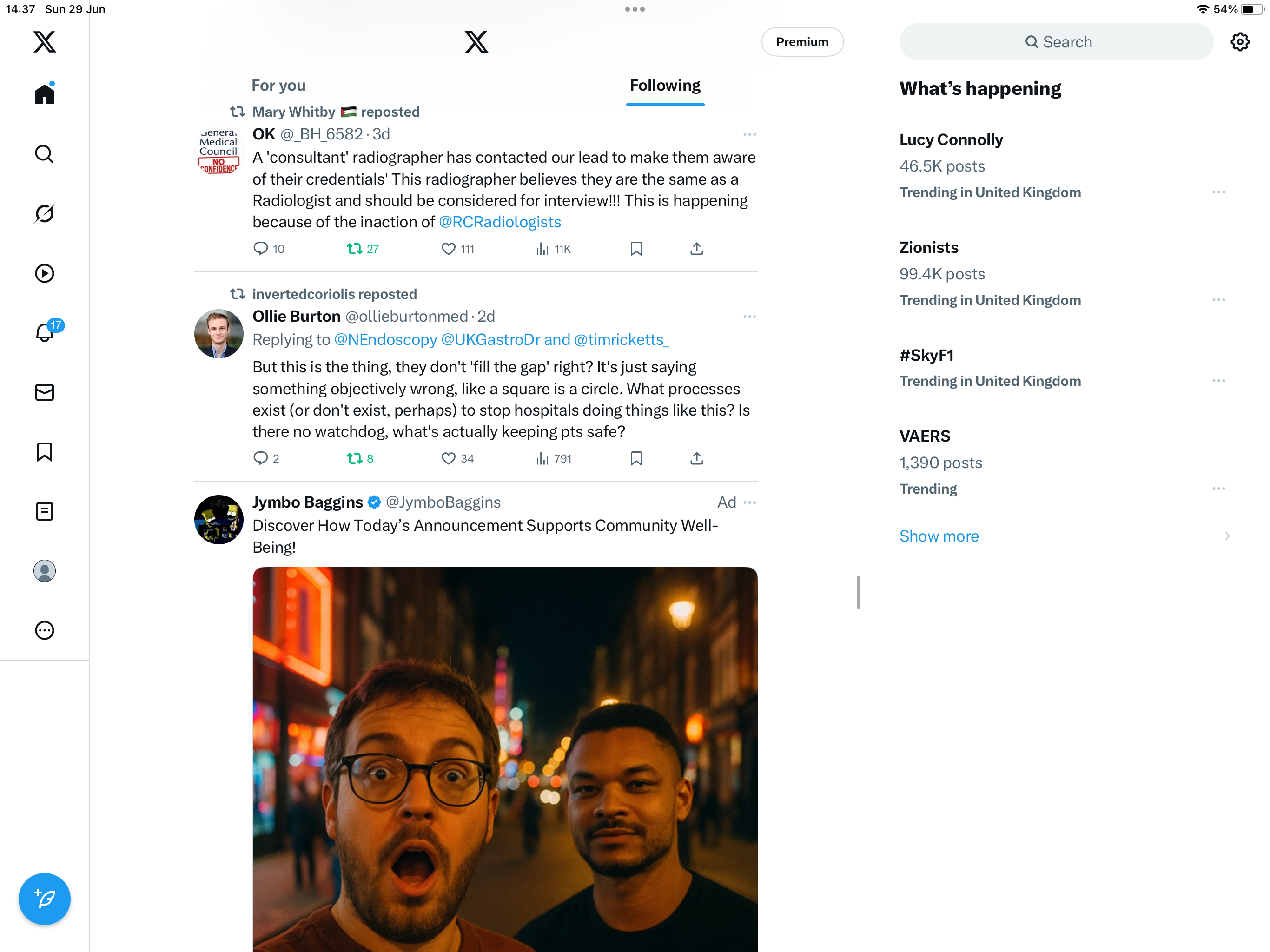Open the video play icon in the sidebar
The image size is (1270, 952).
tap(44, 273)
